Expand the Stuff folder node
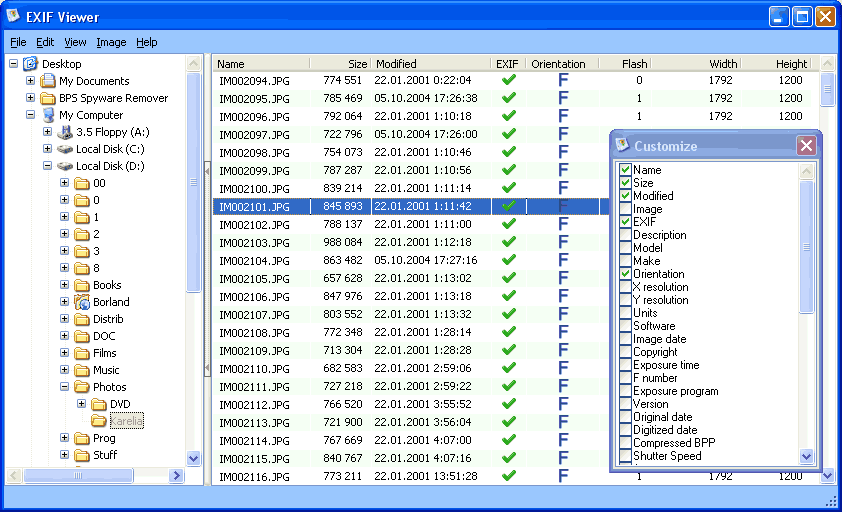 64,455
